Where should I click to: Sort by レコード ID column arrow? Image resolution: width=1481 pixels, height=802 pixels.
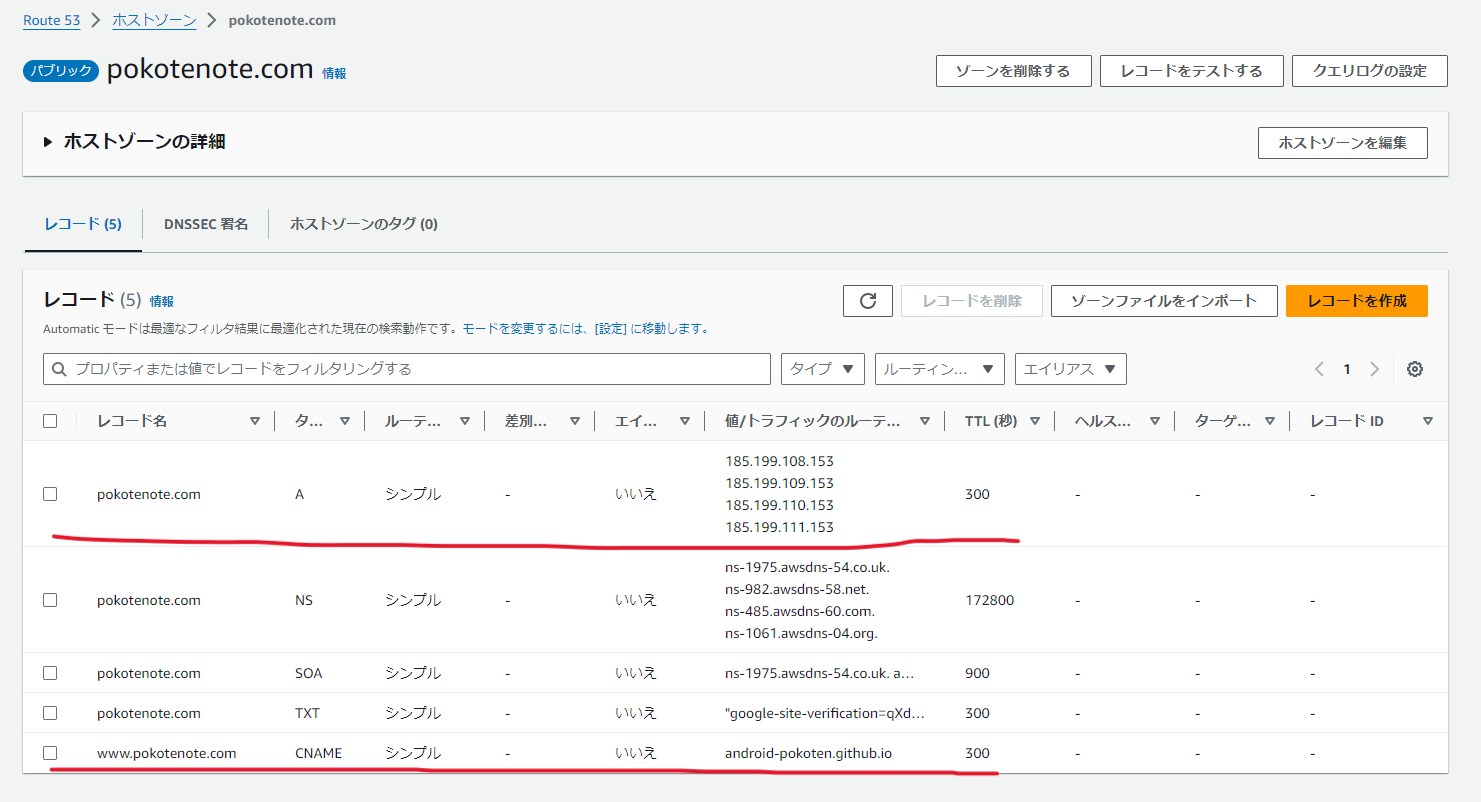(x=1428, y=421)
